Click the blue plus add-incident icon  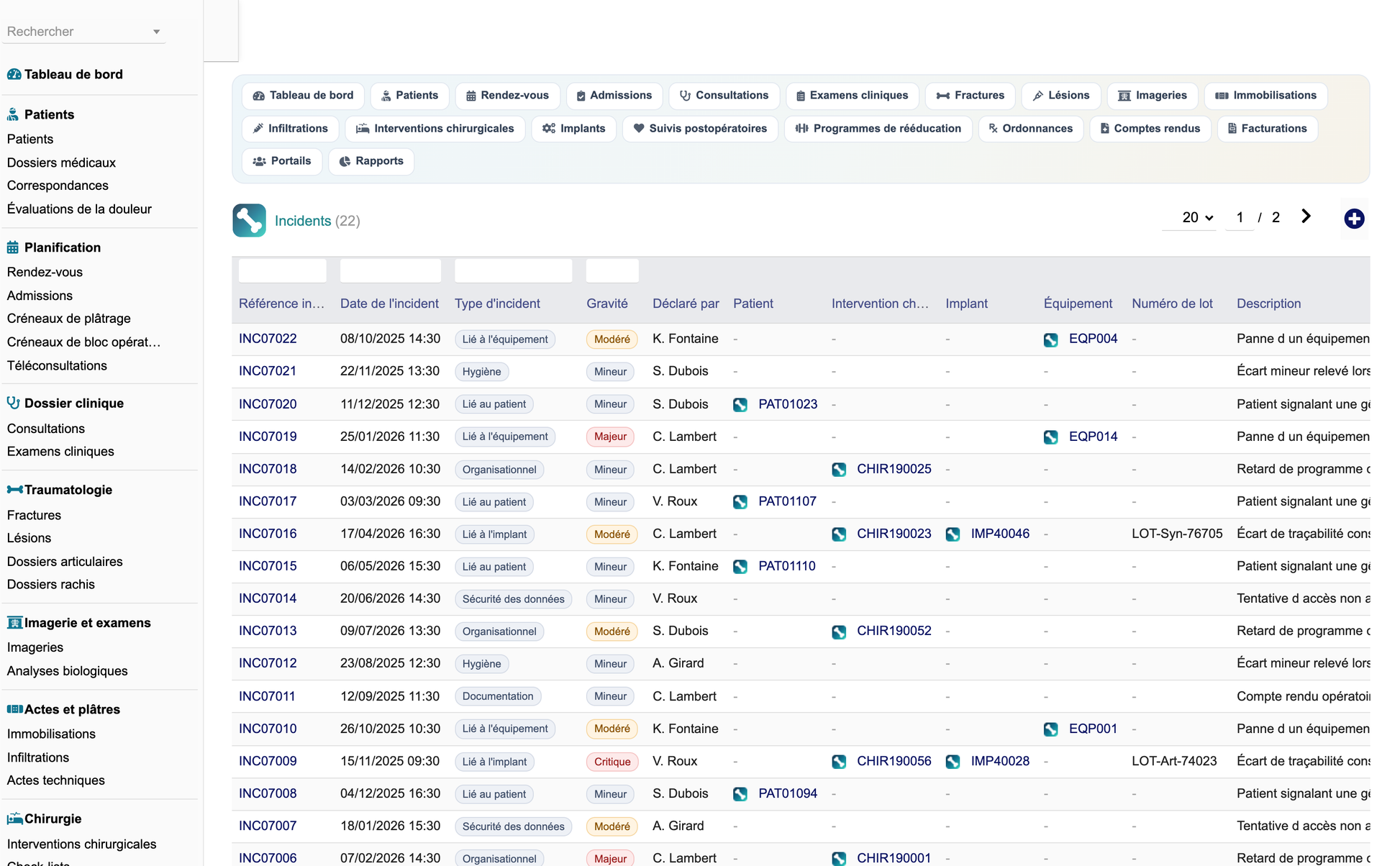click(x=1354, y=219)
